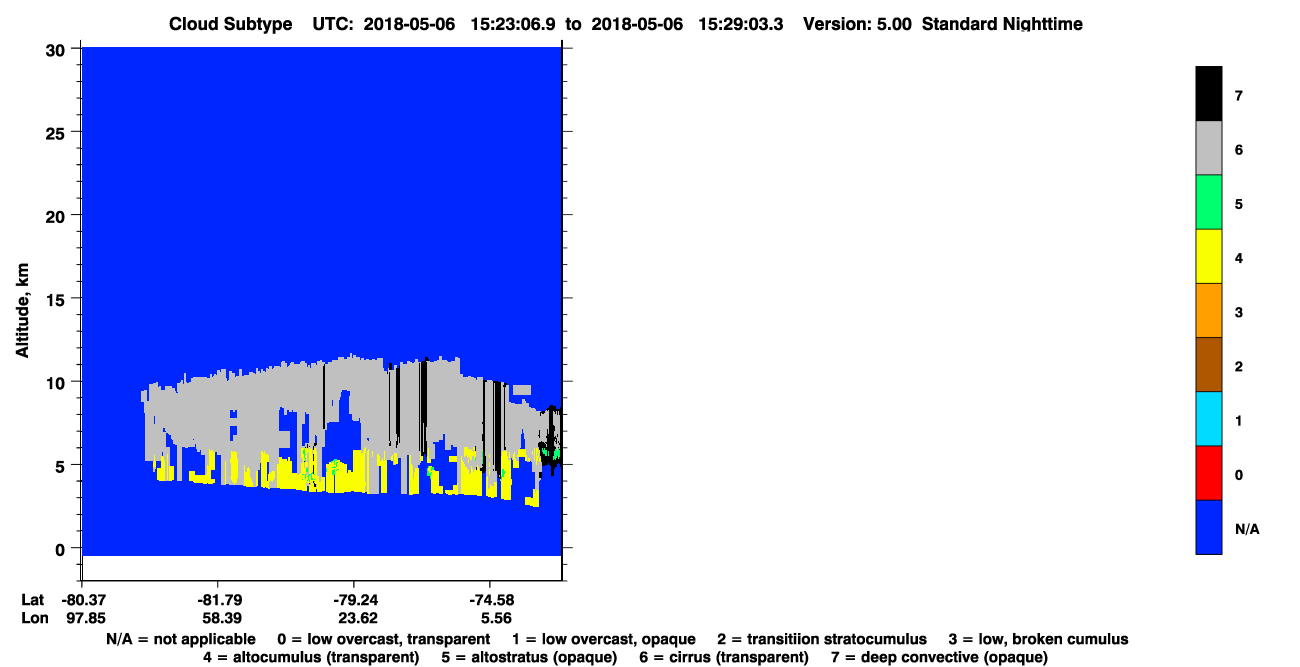Click the yellow color swatch labeled 4
The image size is (1300, 667).
(x=1208, y=256)
